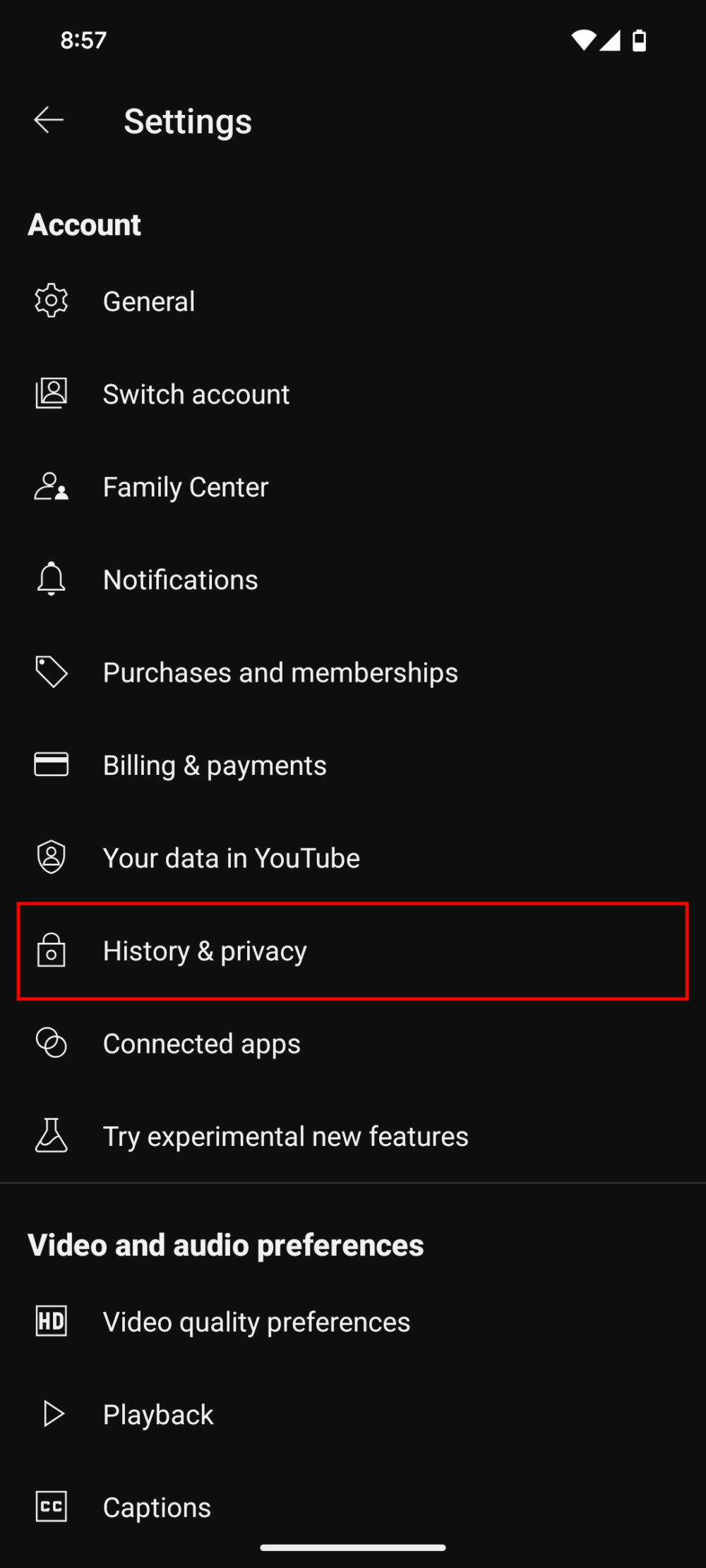Click the Switch account icon

(x=50, y=393)
